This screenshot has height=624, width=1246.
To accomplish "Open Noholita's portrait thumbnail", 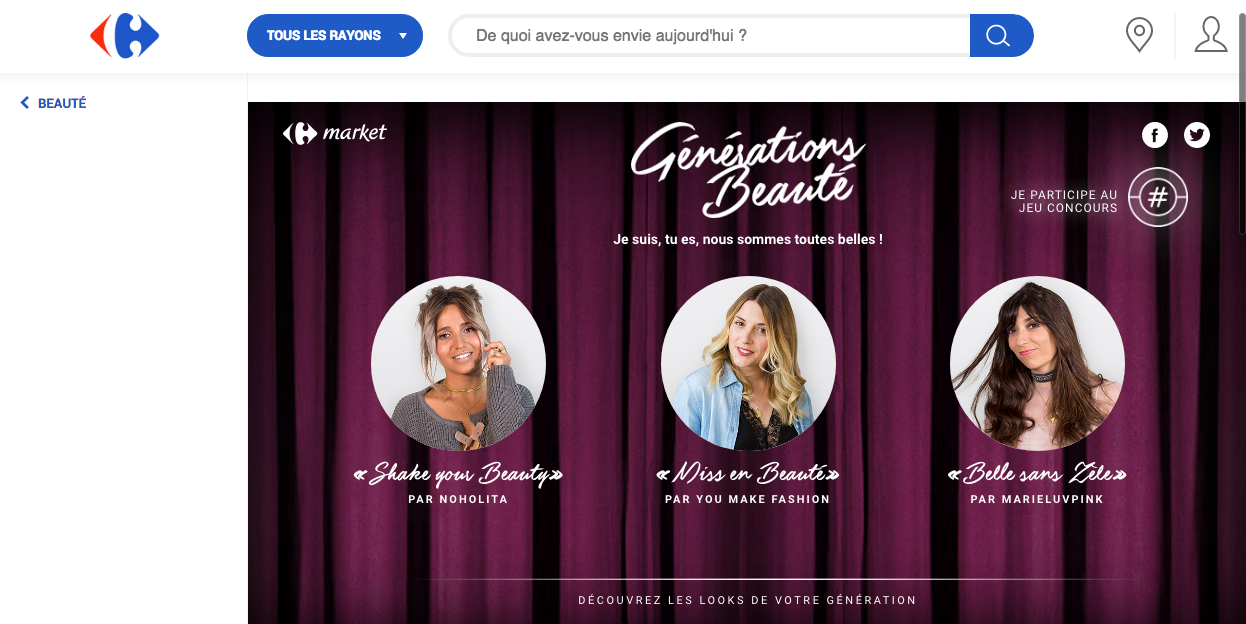I will tap(458, 363).
